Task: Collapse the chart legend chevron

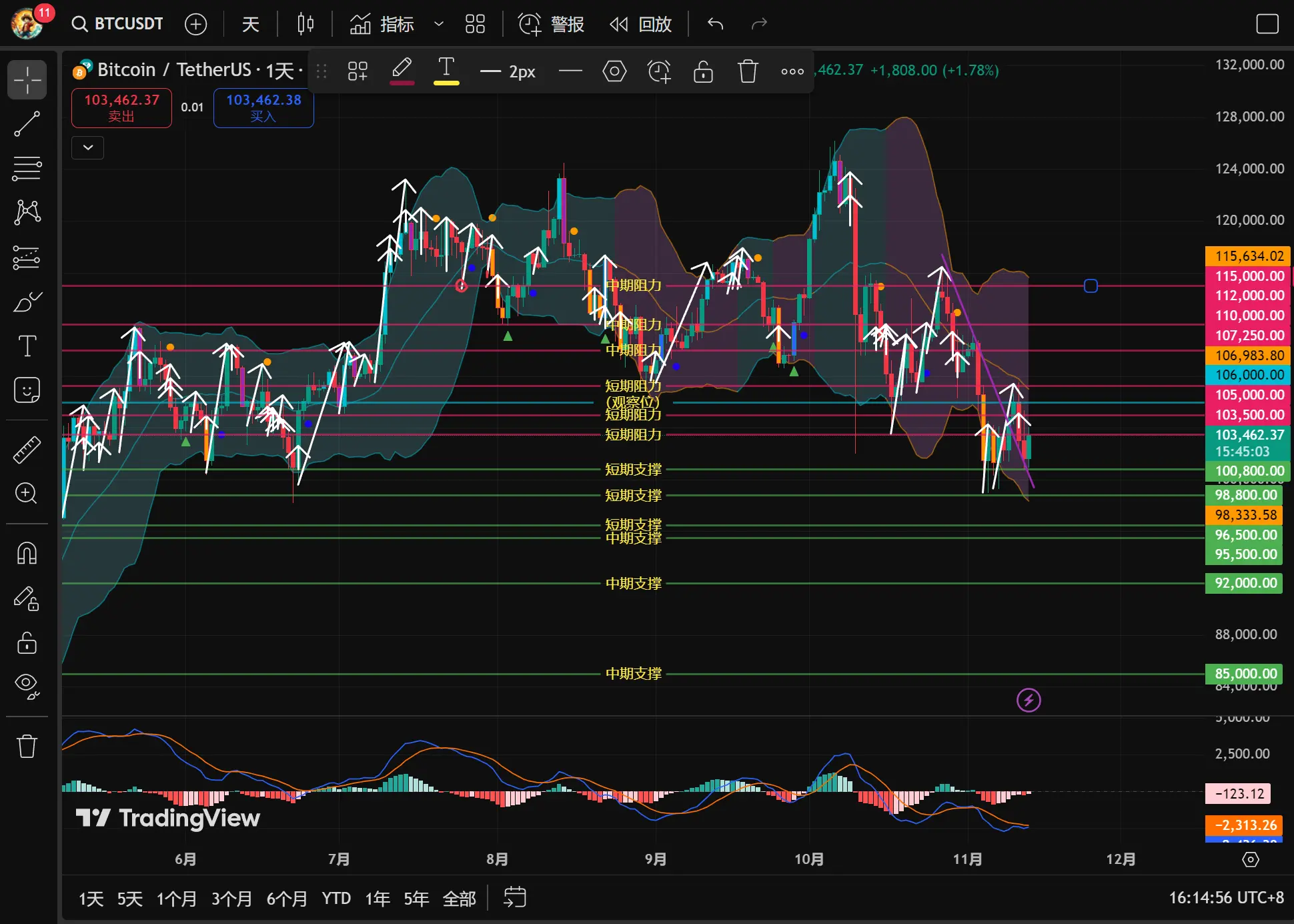Action: 88,147
